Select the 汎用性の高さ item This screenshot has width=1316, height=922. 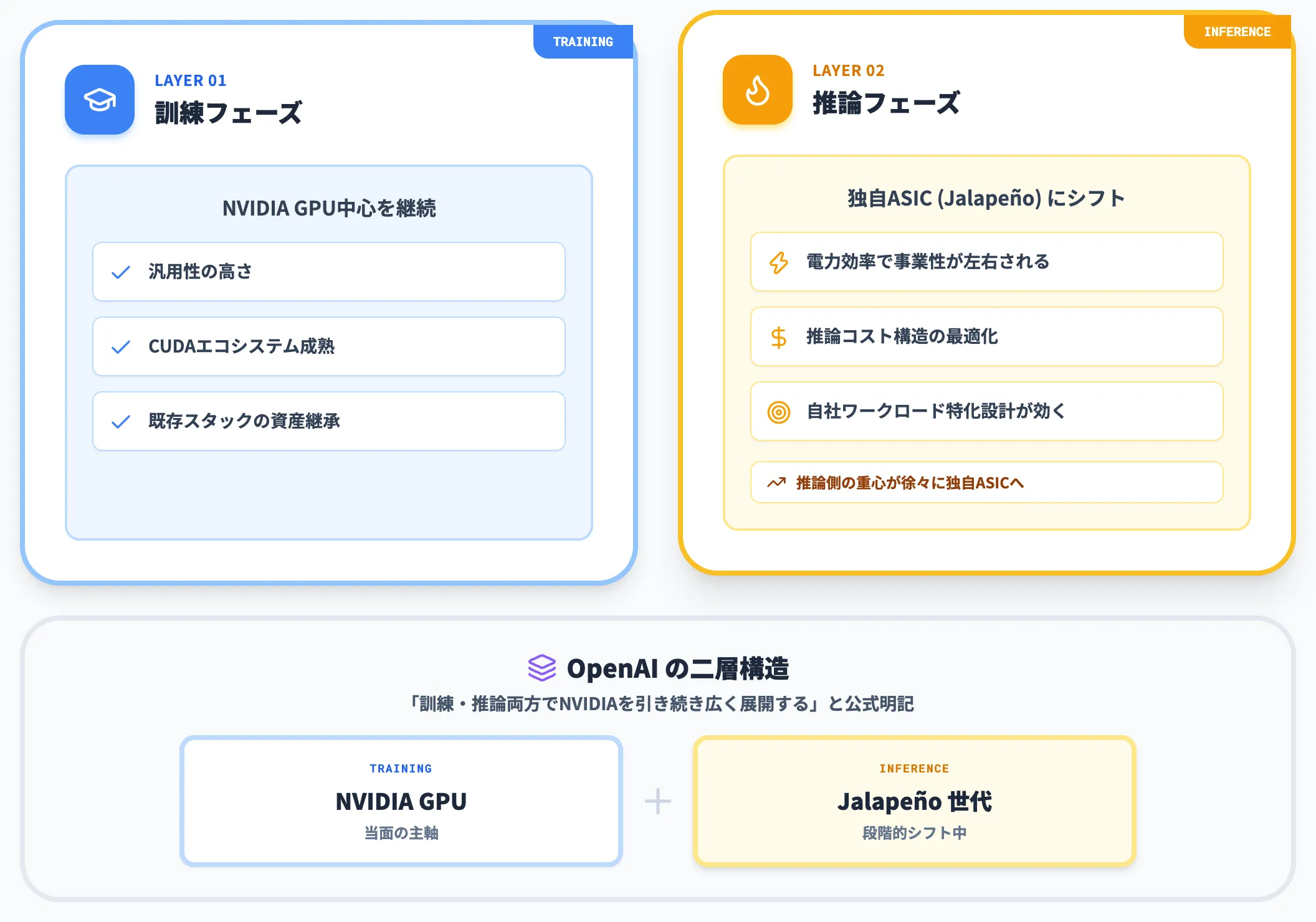tap(329, 272)
